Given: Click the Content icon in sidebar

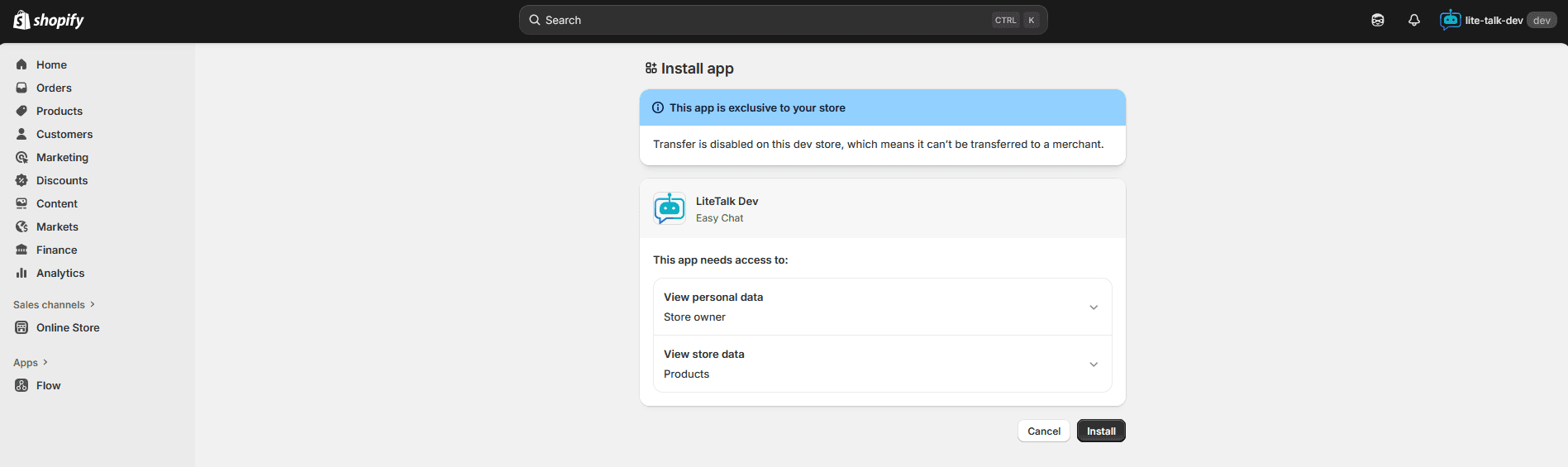Looking at the screenshot, I should (x=21, y=203).
